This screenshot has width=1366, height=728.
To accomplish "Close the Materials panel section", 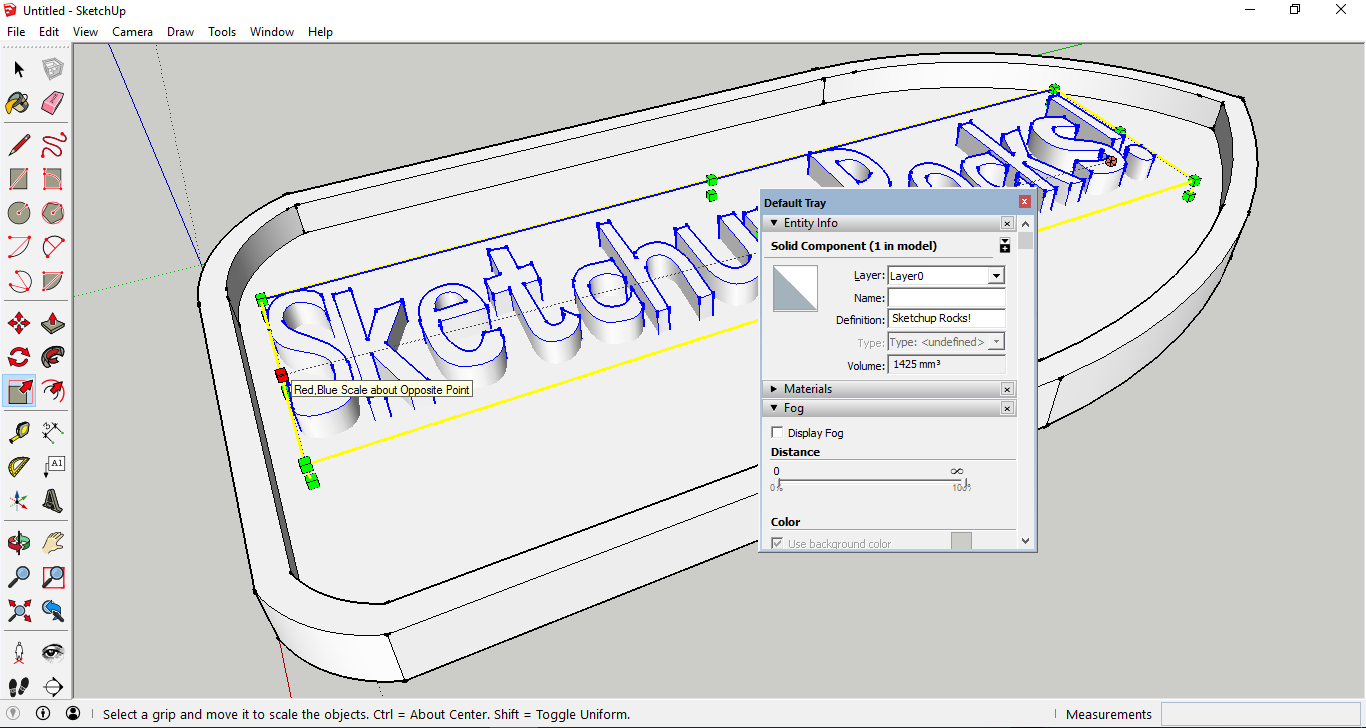I will (1007, 389).
